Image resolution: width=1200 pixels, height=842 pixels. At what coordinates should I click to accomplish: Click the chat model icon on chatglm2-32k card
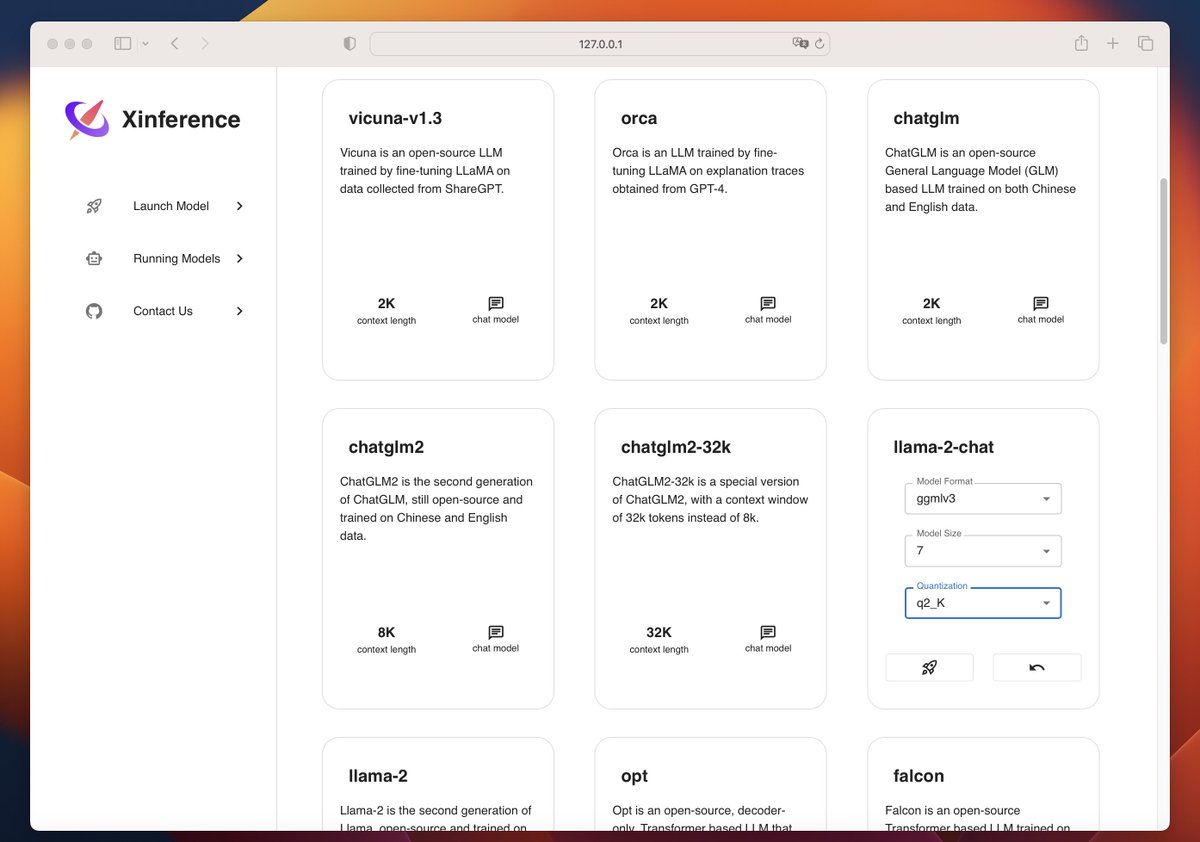(x=767, y=632)
